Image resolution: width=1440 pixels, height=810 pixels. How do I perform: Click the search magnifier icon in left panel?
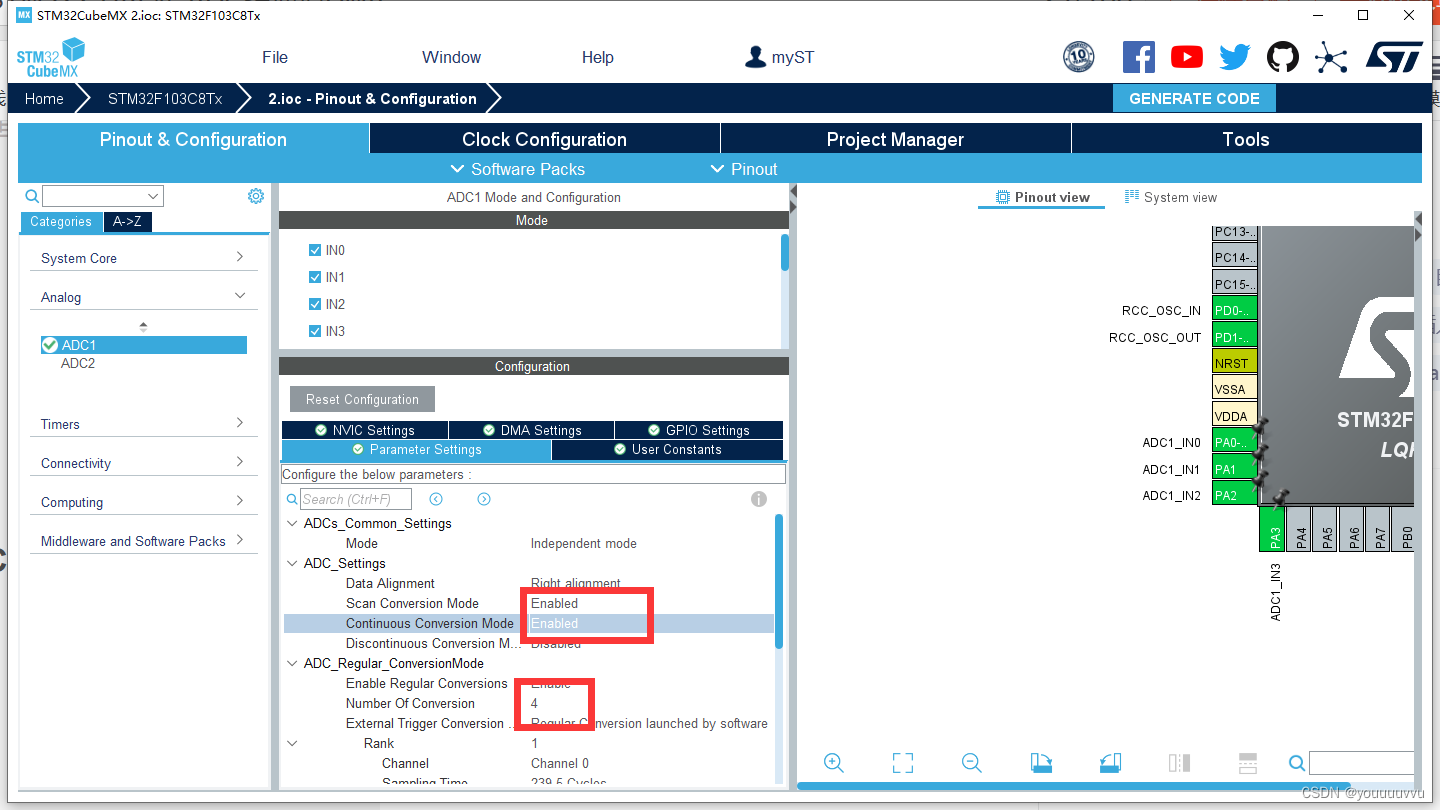[x=32, y=196]
